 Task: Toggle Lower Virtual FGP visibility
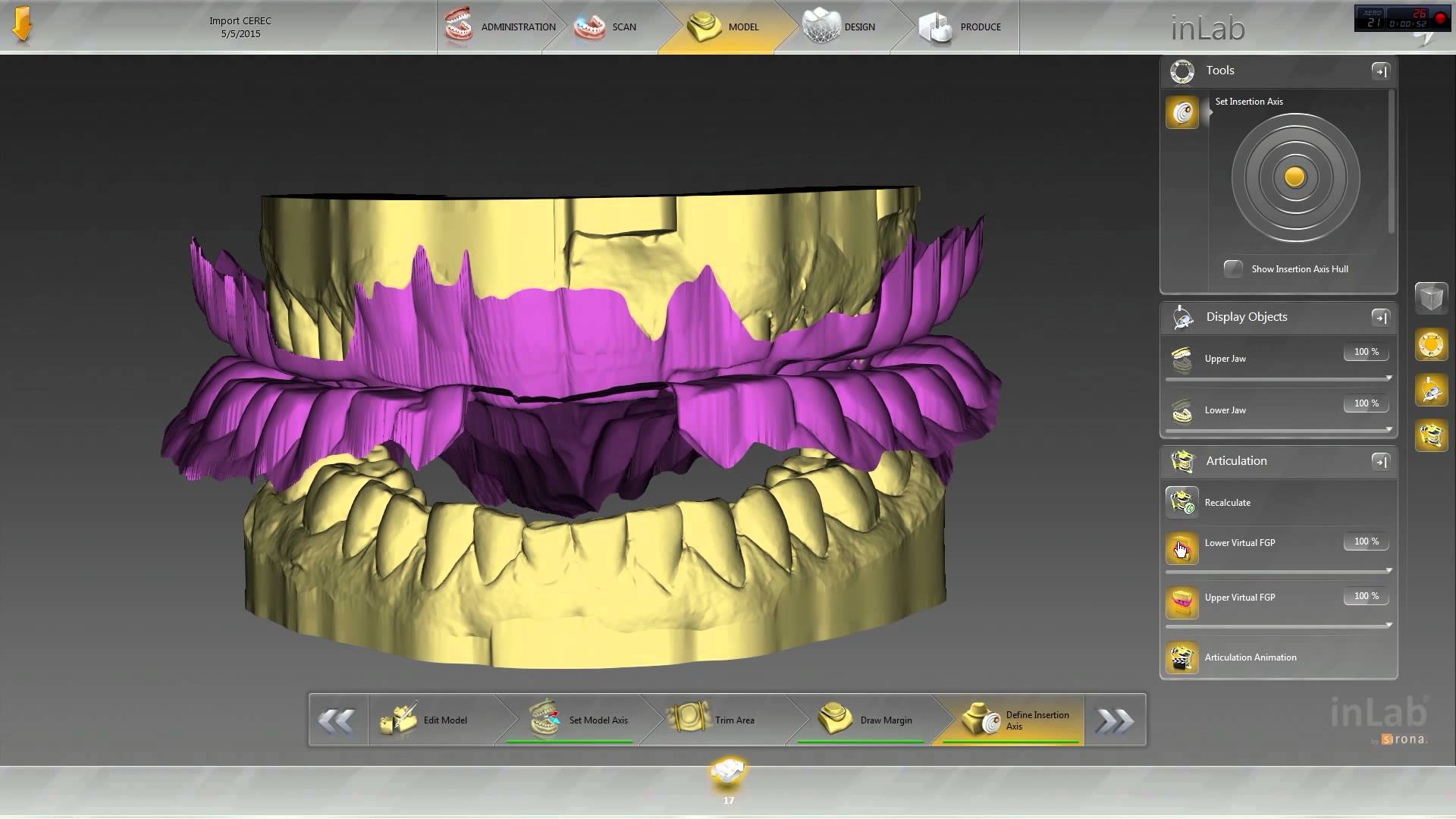(1181, 548)
